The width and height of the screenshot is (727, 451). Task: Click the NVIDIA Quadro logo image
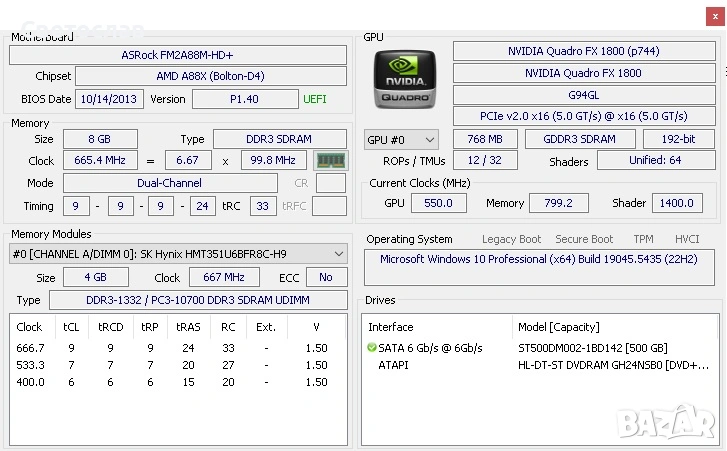(405, 79)
